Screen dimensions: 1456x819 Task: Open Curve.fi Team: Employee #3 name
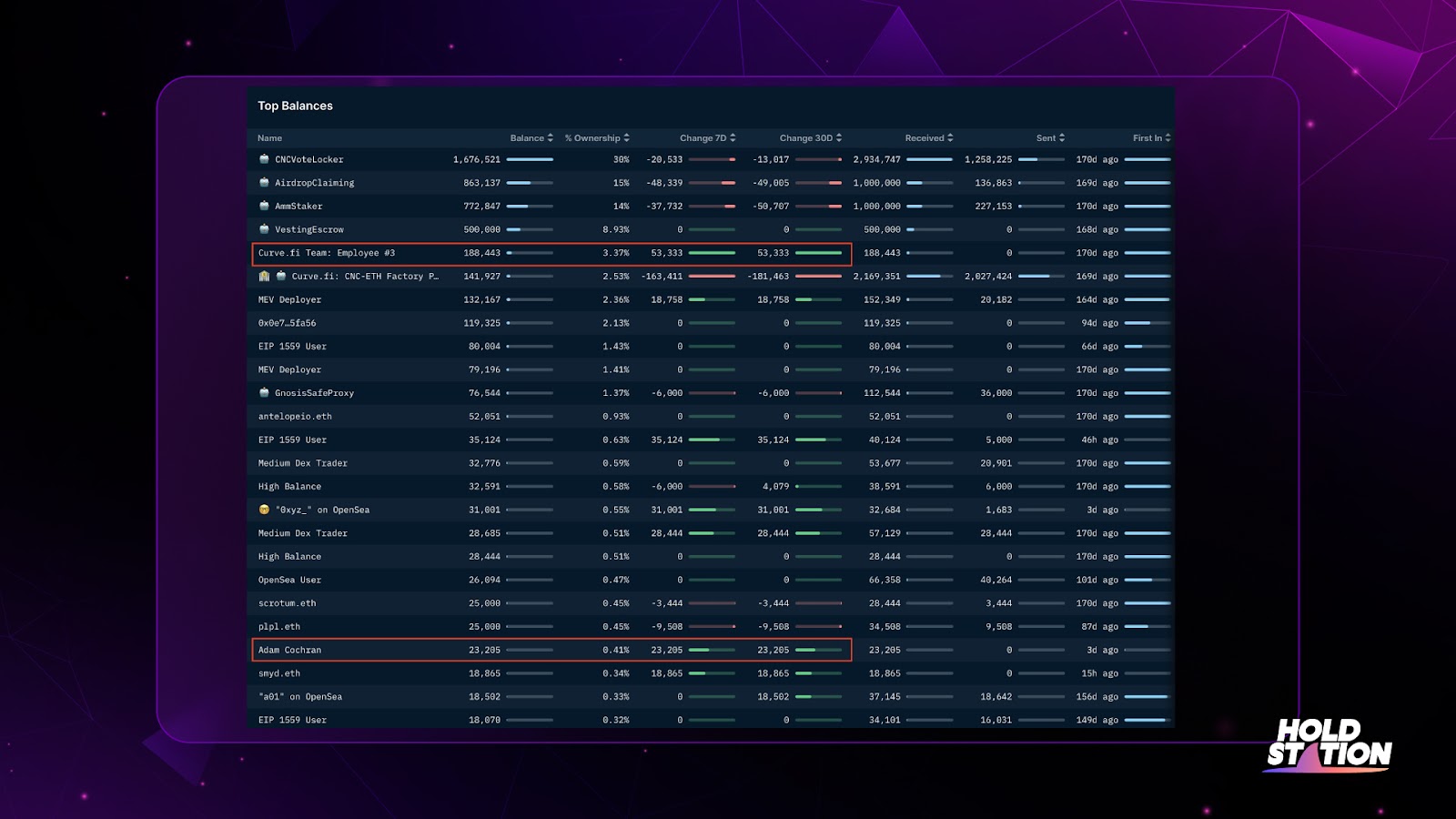click(x=327, y=253)
